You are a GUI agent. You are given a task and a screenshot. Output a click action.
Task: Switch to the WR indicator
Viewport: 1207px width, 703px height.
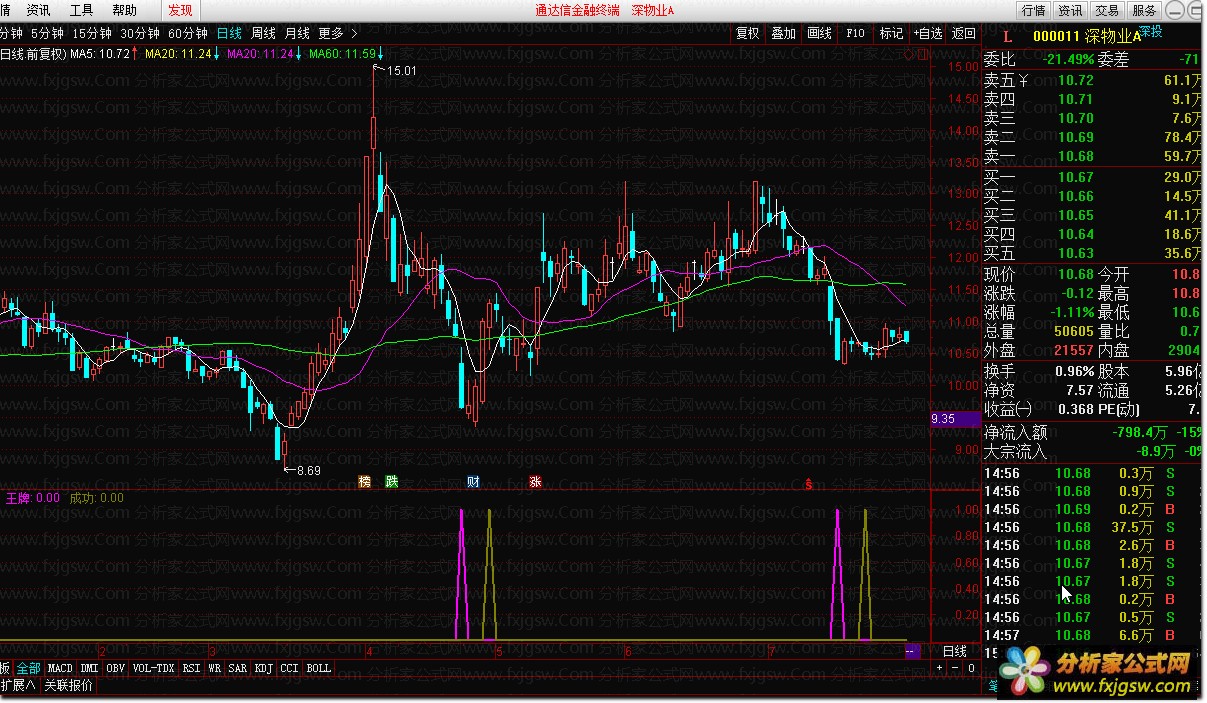[215, 668]
